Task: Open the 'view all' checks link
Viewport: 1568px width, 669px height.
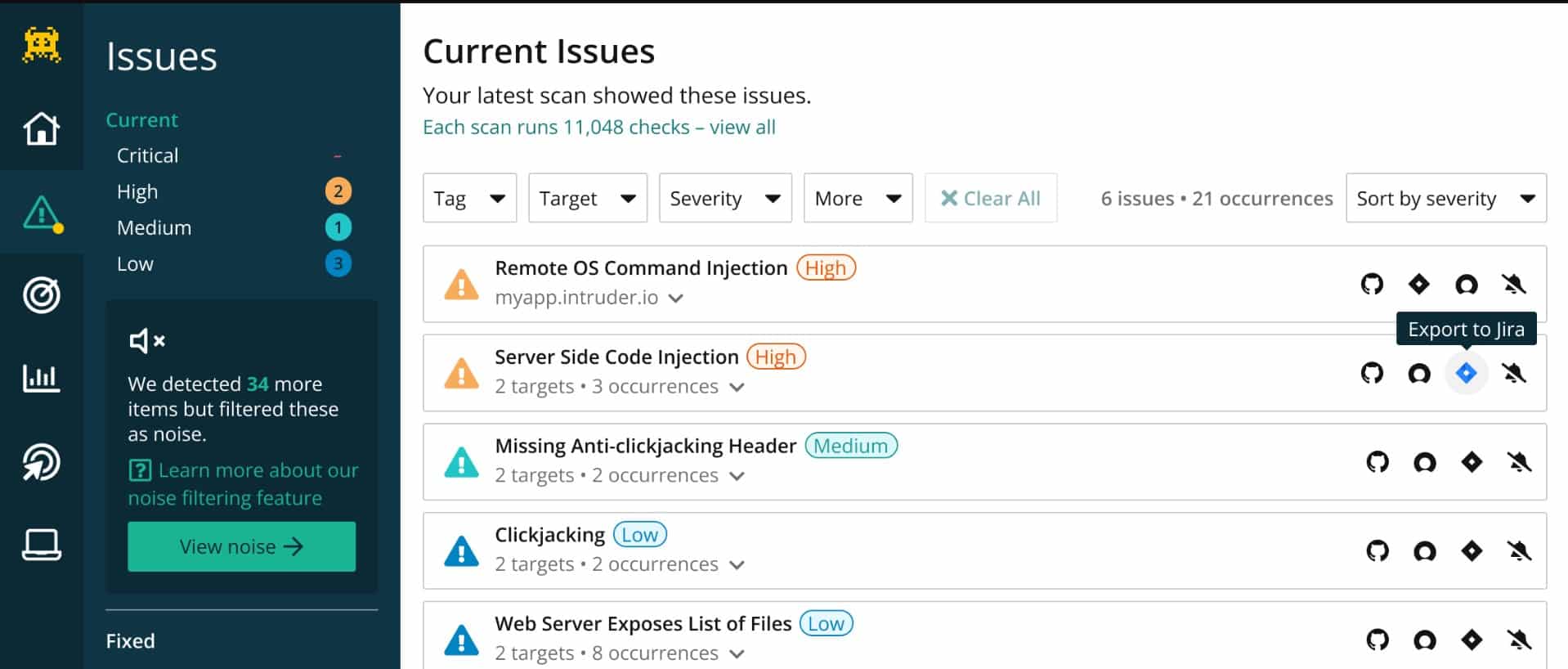Action: [x=742, y=128]
